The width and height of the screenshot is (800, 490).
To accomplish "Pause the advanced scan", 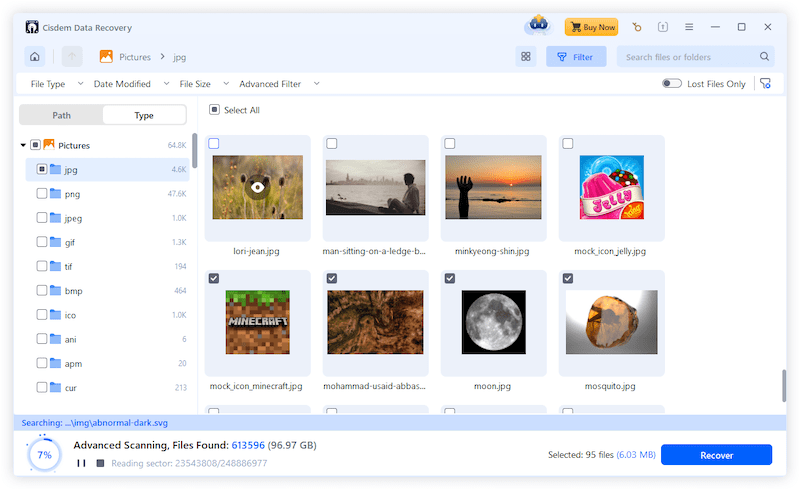I will pos(80,464).
